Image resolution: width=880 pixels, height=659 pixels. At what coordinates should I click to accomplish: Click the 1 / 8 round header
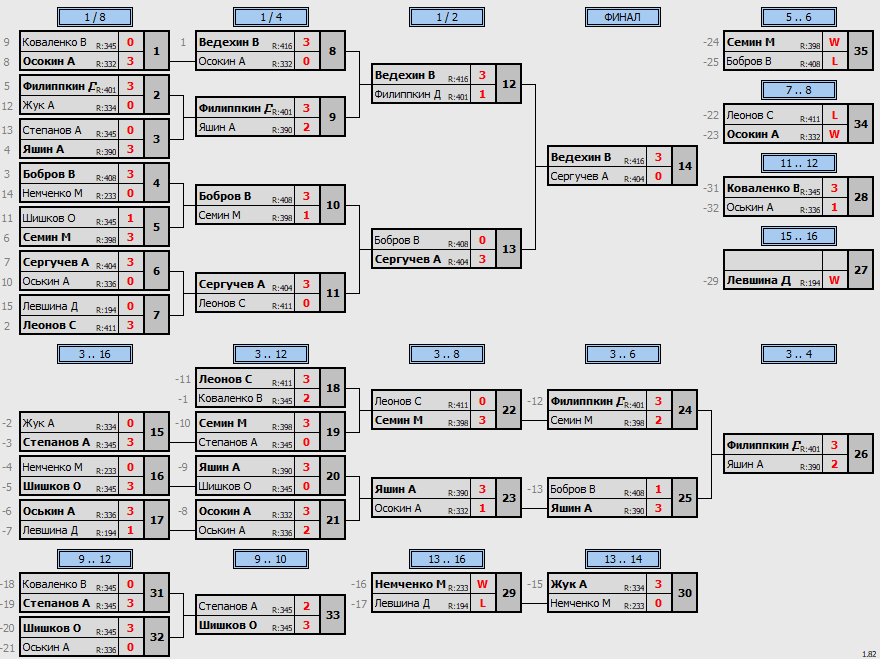tap(95, 17)
